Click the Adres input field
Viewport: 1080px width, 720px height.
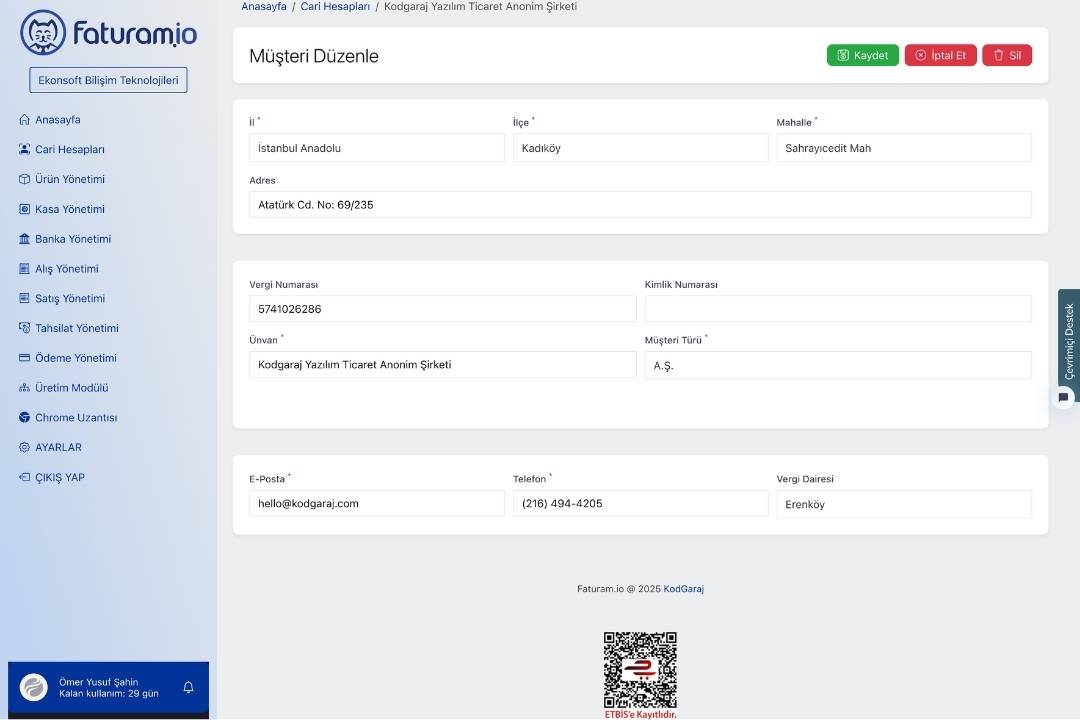641,205
